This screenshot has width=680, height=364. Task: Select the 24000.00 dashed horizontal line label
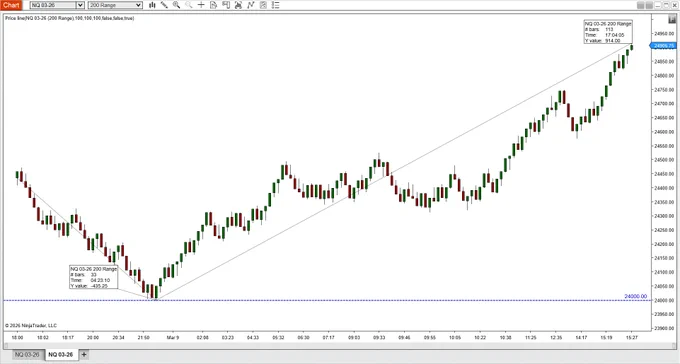click(635, 296)
